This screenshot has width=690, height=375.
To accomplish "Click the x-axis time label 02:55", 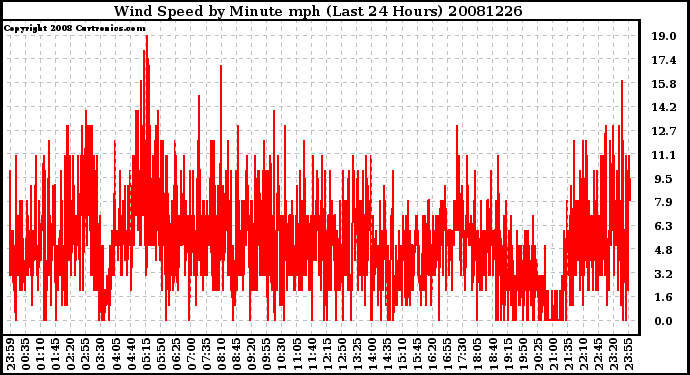I will pyautogui.click(x=86, y=355).
